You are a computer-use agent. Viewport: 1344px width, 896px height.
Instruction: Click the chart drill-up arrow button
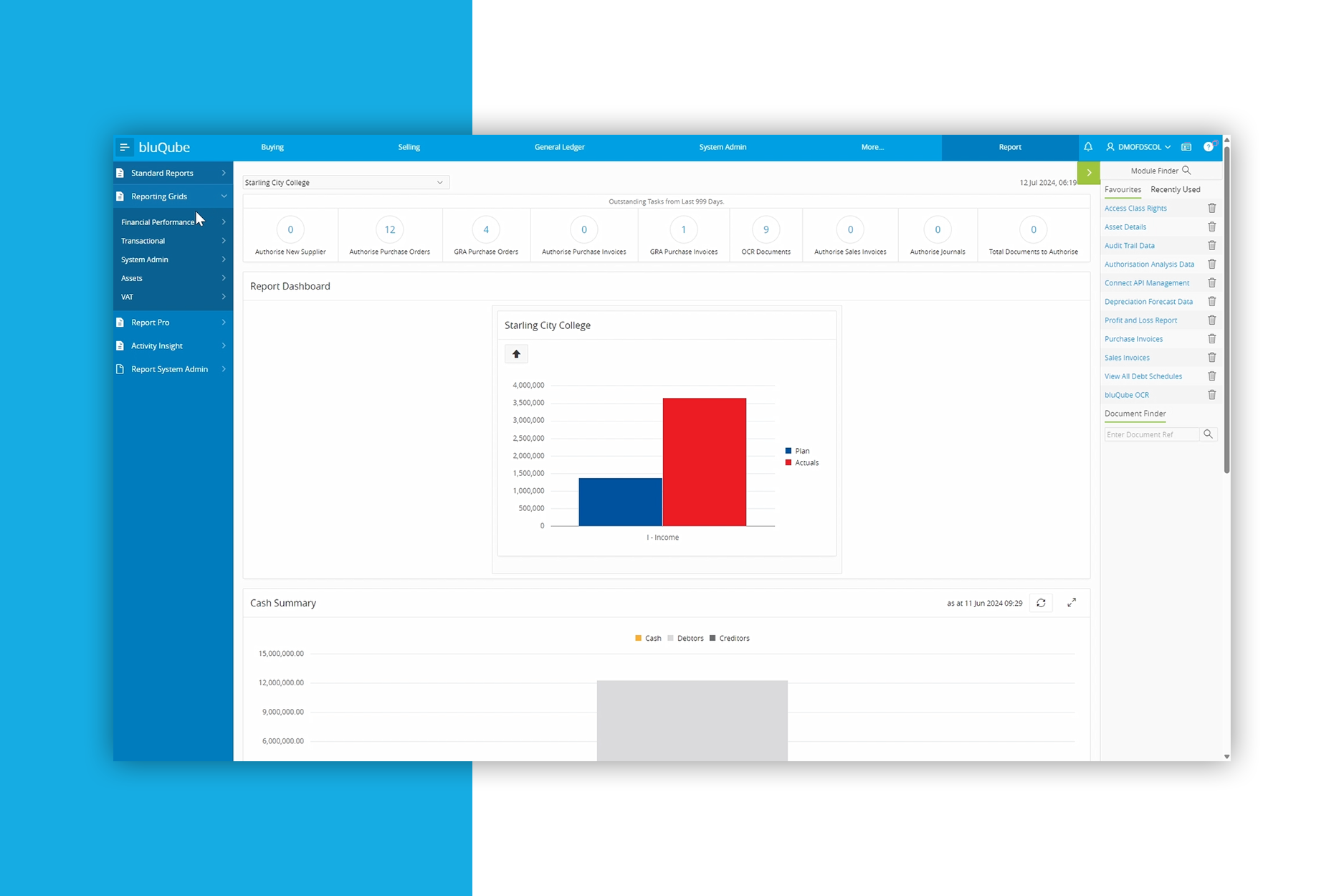click(x=516, y=354)
